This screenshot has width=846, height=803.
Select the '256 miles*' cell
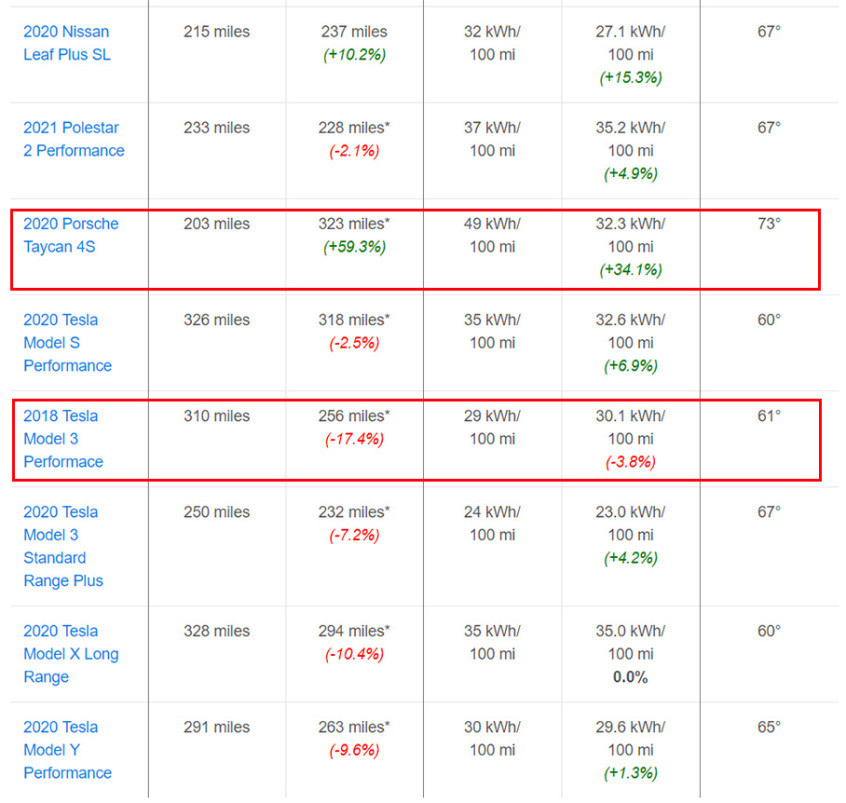tap(354, 416)
